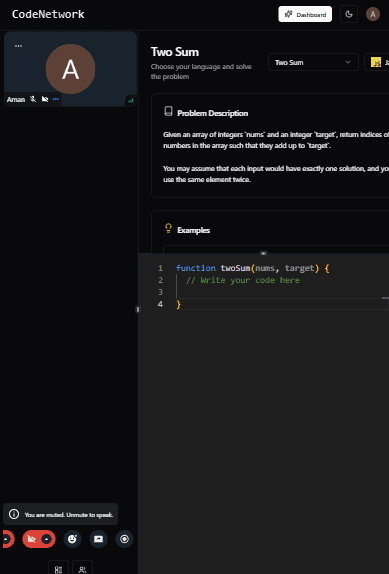Image resolution: width=389 pixels, height=574 pixels.
Task: Click the name label "Aman"
Action: click(x=16, y=100)
